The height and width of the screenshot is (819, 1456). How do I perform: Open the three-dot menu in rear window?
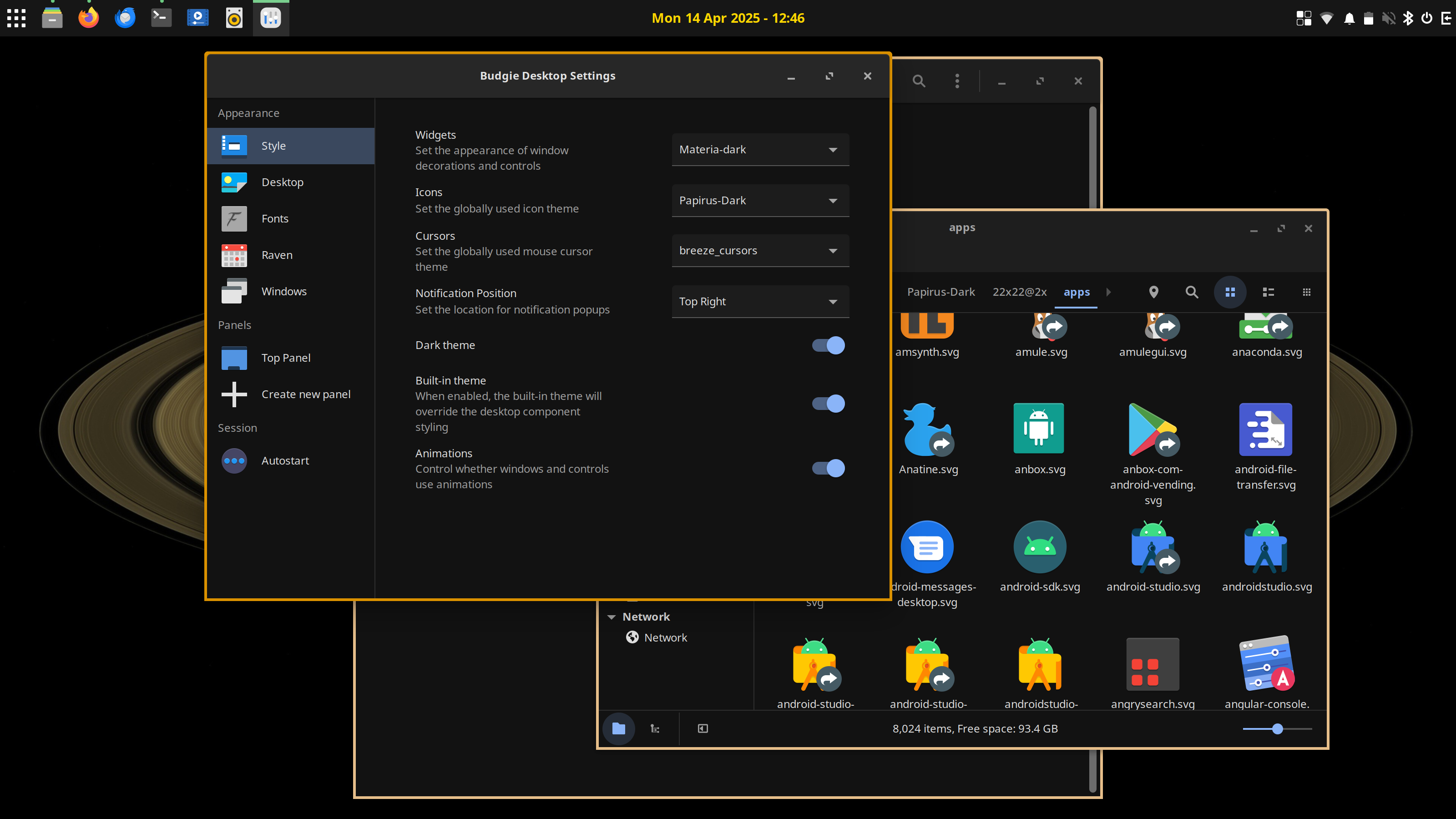pyautogui.click(x=957, y=81)
